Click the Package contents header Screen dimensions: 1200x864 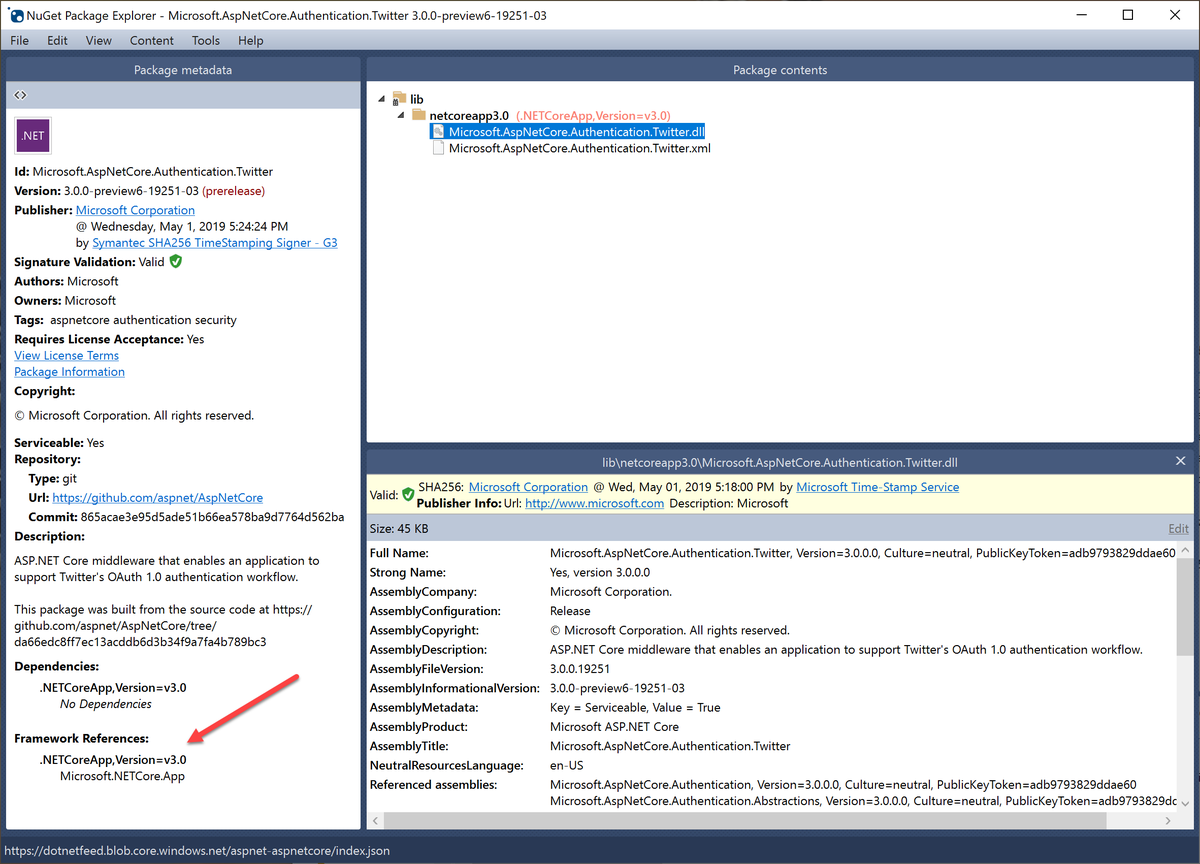click(x=780, y=70)
